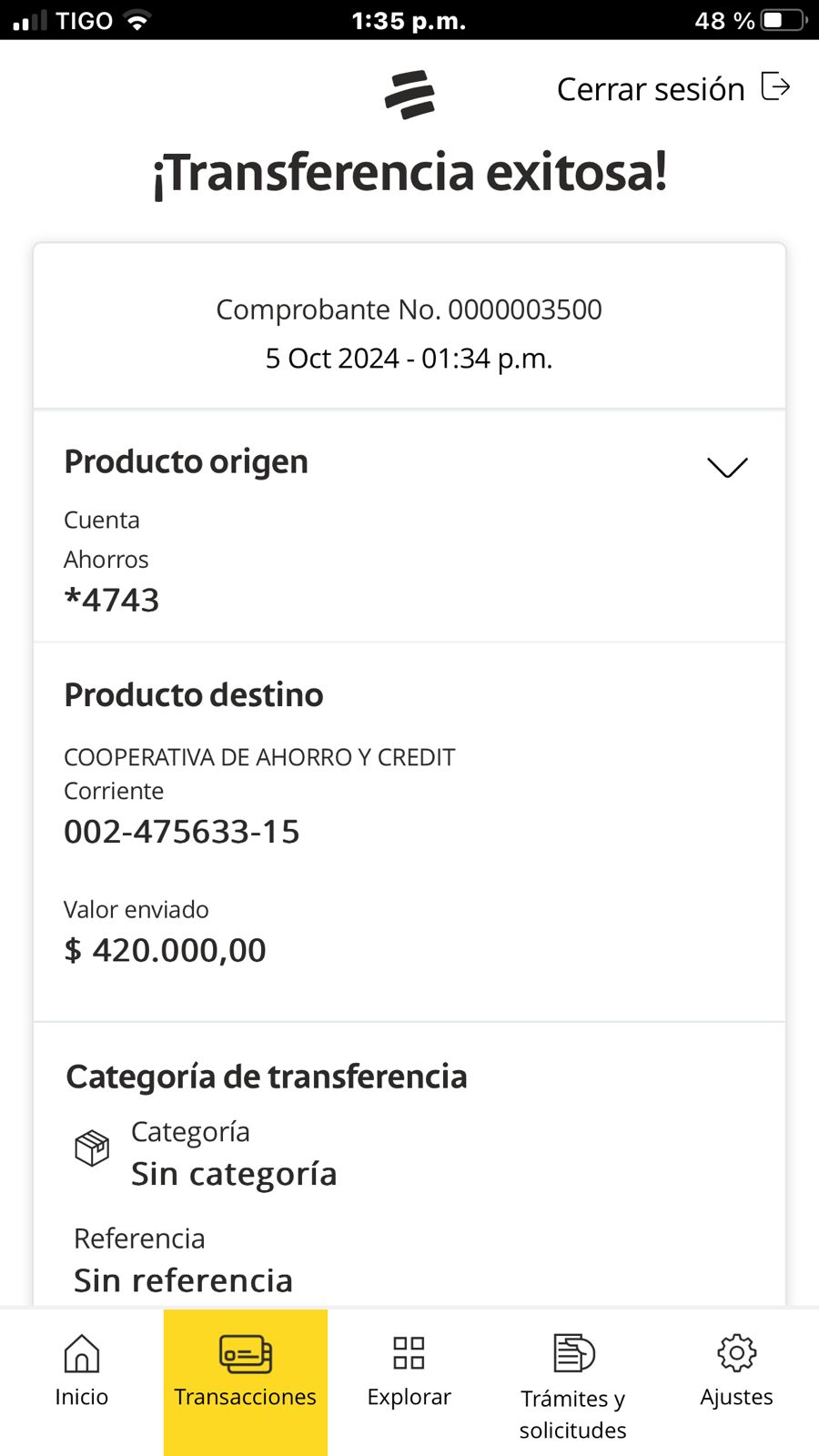The image size is (819, 1456).
Task: Tap the category box icon
Action: click(x=92, y=1148)
